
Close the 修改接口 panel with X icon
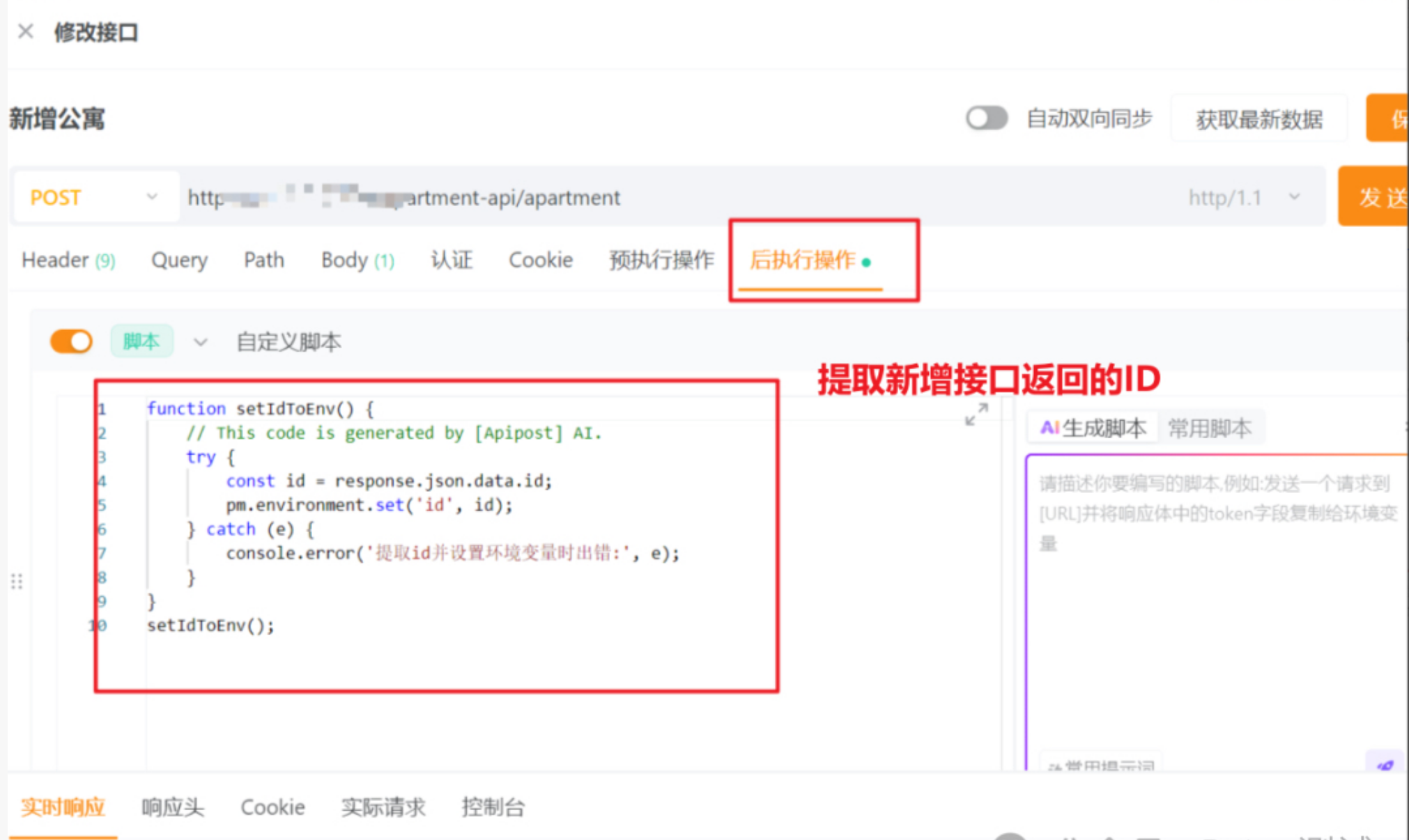pos(26,31)
